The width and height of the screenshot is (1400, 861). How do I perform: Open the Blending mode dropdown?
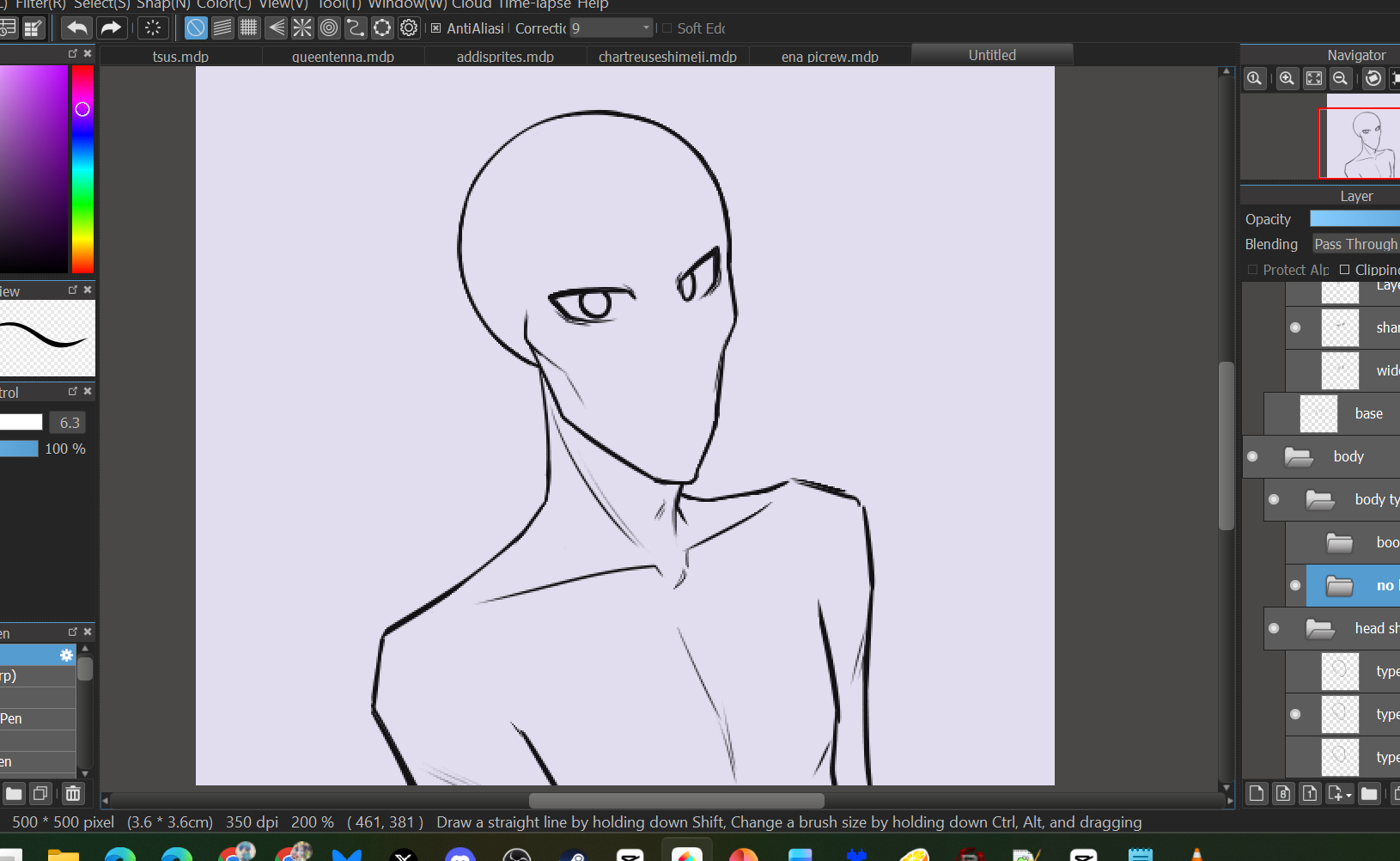pyautogui.click(x=1355, y=244)
